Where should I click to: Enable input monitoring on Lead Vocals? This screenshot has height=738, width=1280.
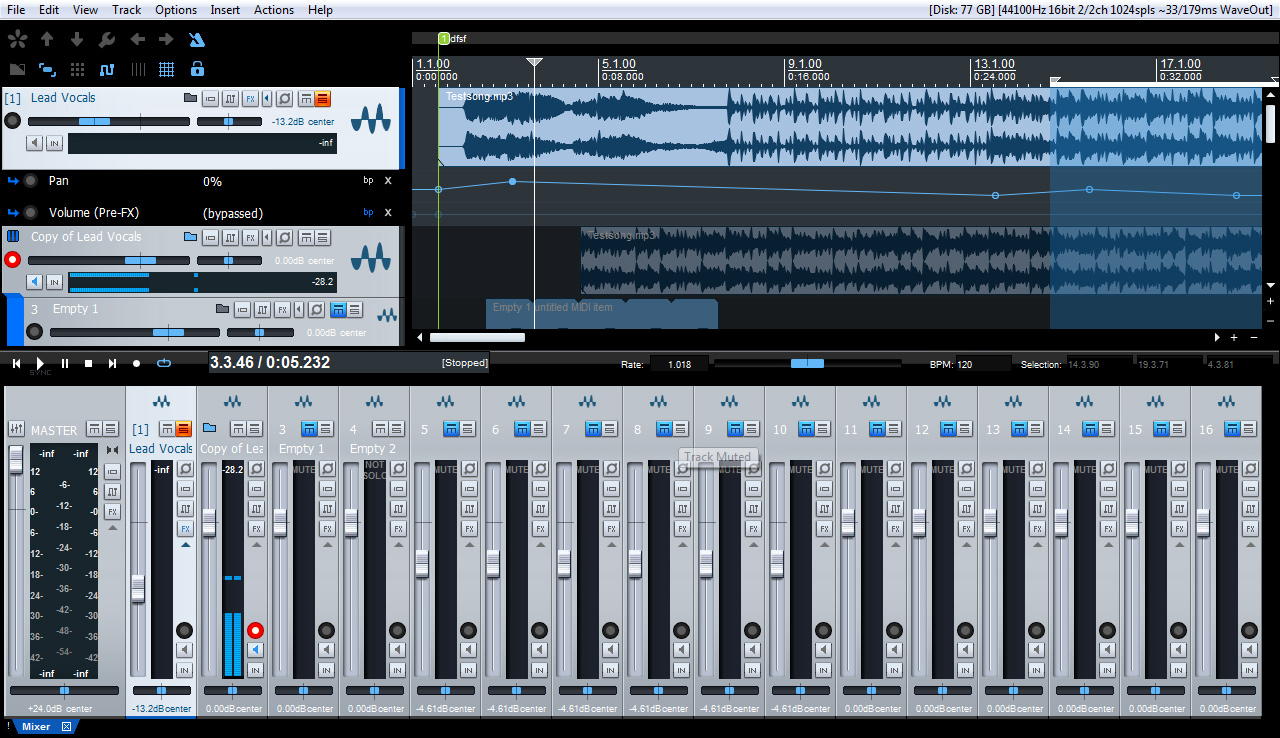click(x=54, y=143)
